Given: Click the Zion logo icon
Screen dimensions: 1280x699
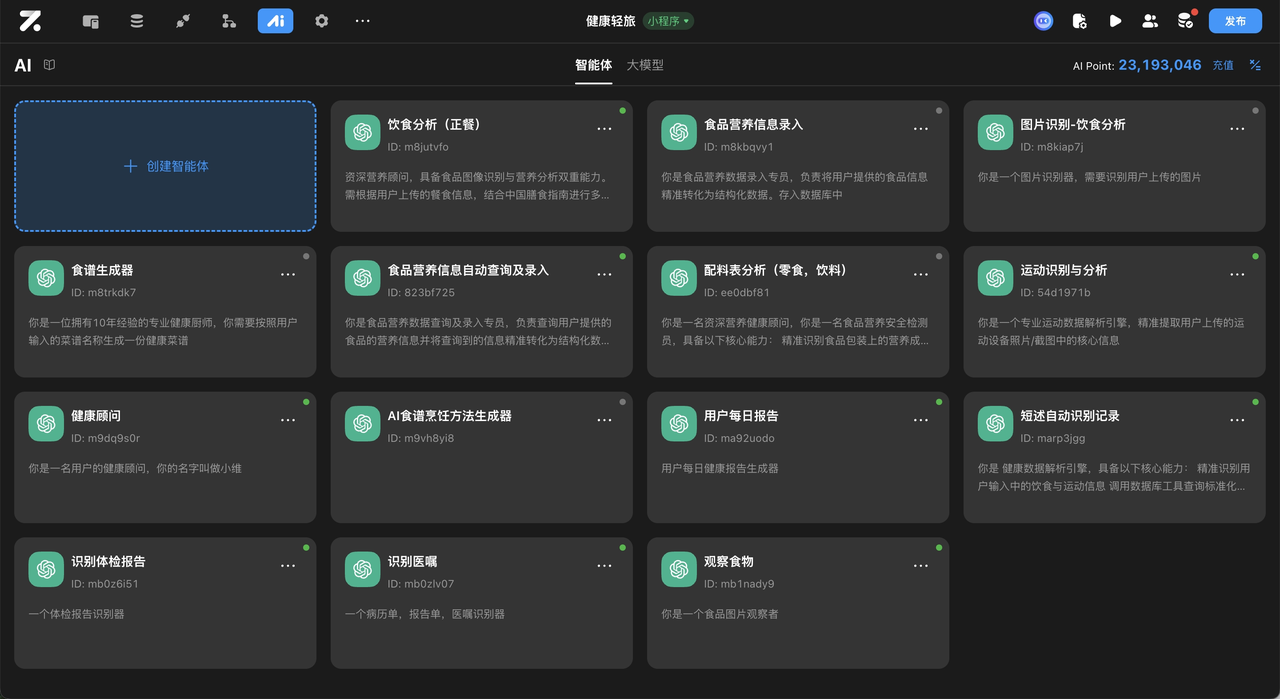Looking at the screenshot, I should 30,21.
